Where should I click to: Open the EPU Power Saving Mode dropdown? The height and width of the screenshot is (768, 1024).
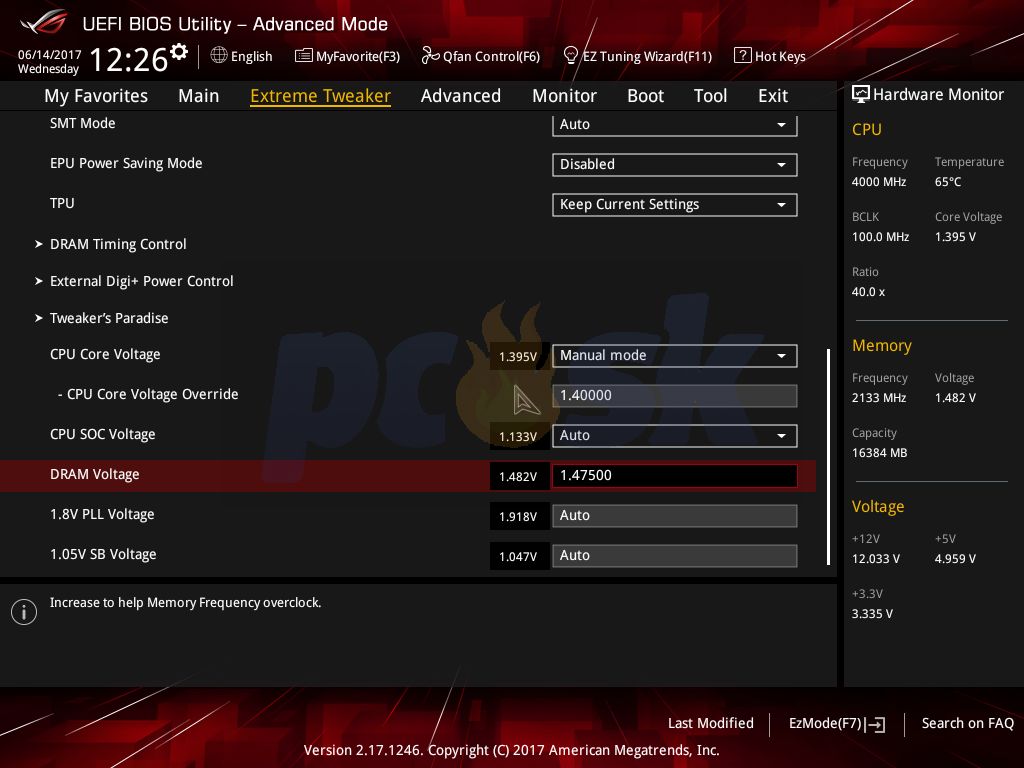click(x=675, y=165)
